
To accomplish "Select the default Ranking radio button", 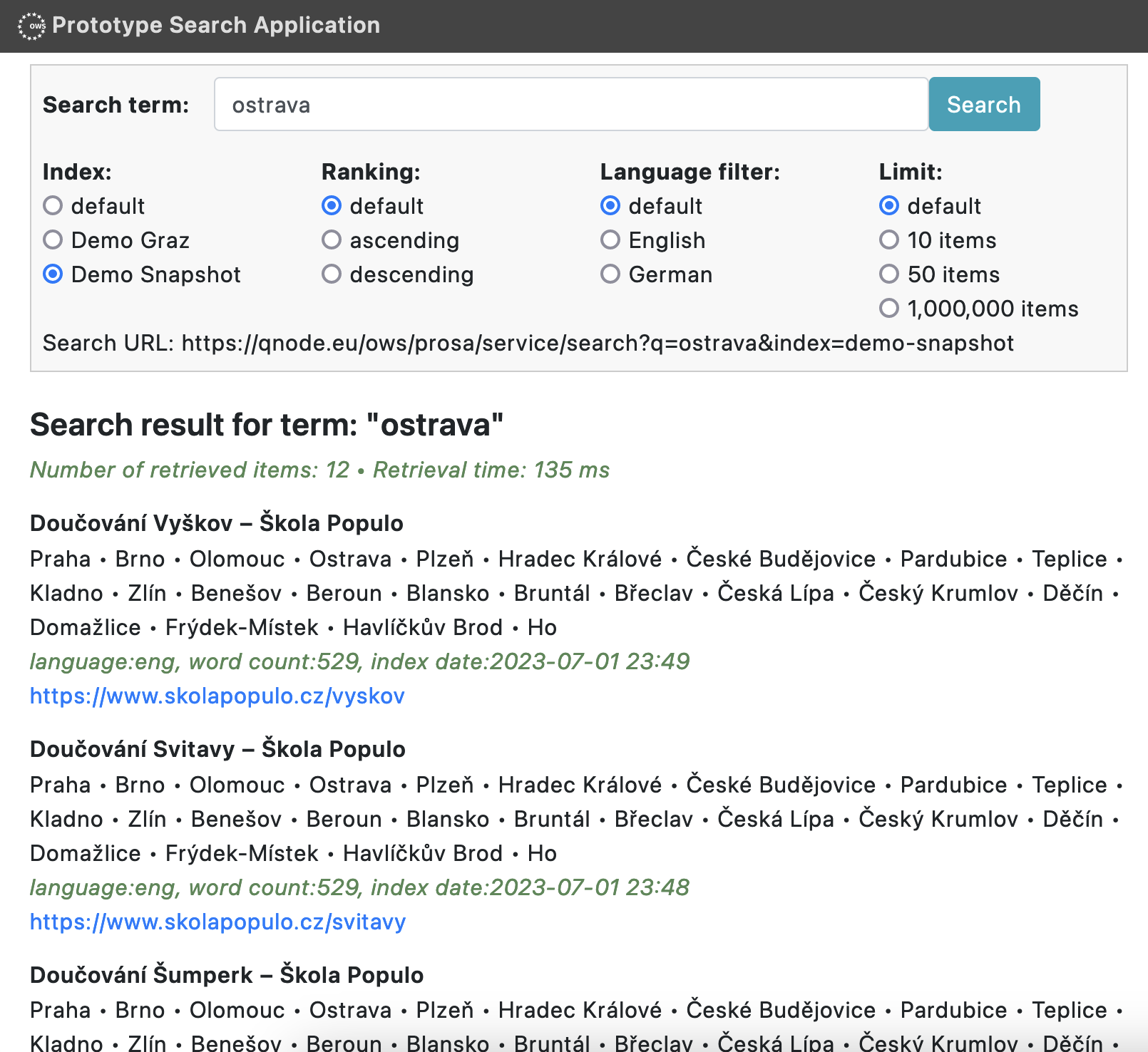I will (x=332, y=206).
